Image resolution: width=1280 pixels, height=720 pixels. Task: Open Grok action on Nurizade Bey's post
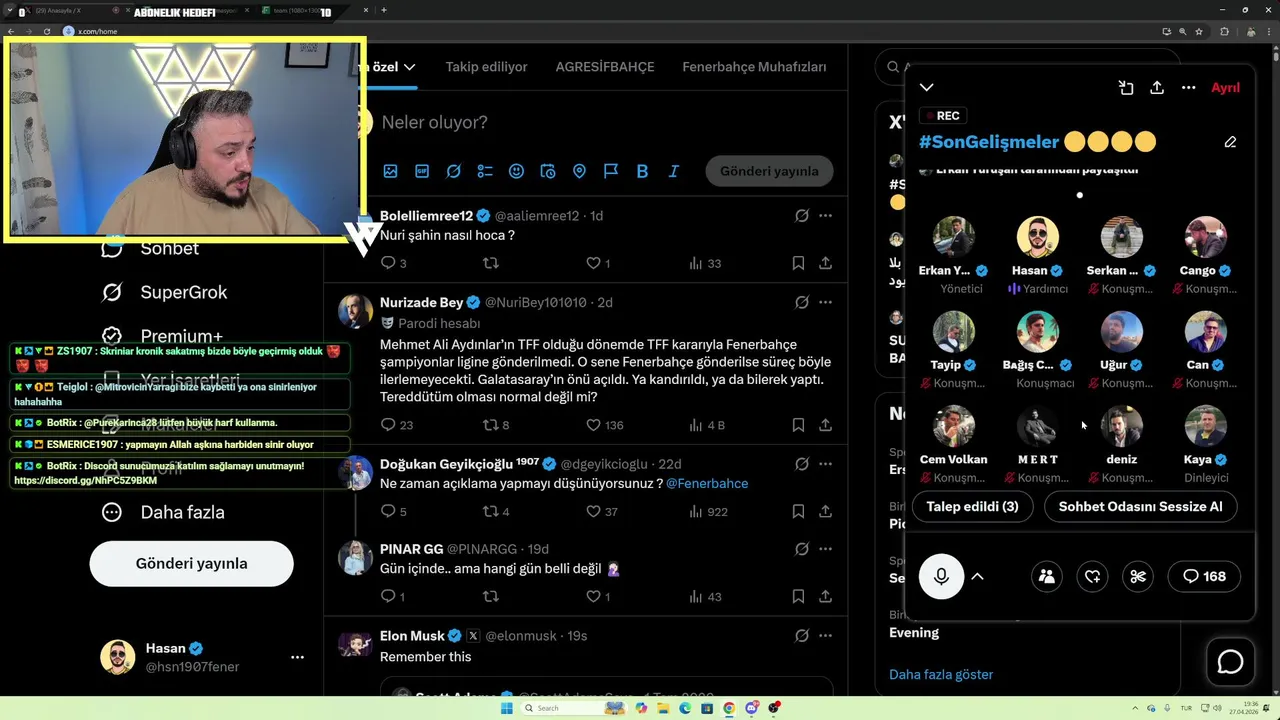[802, 302]
